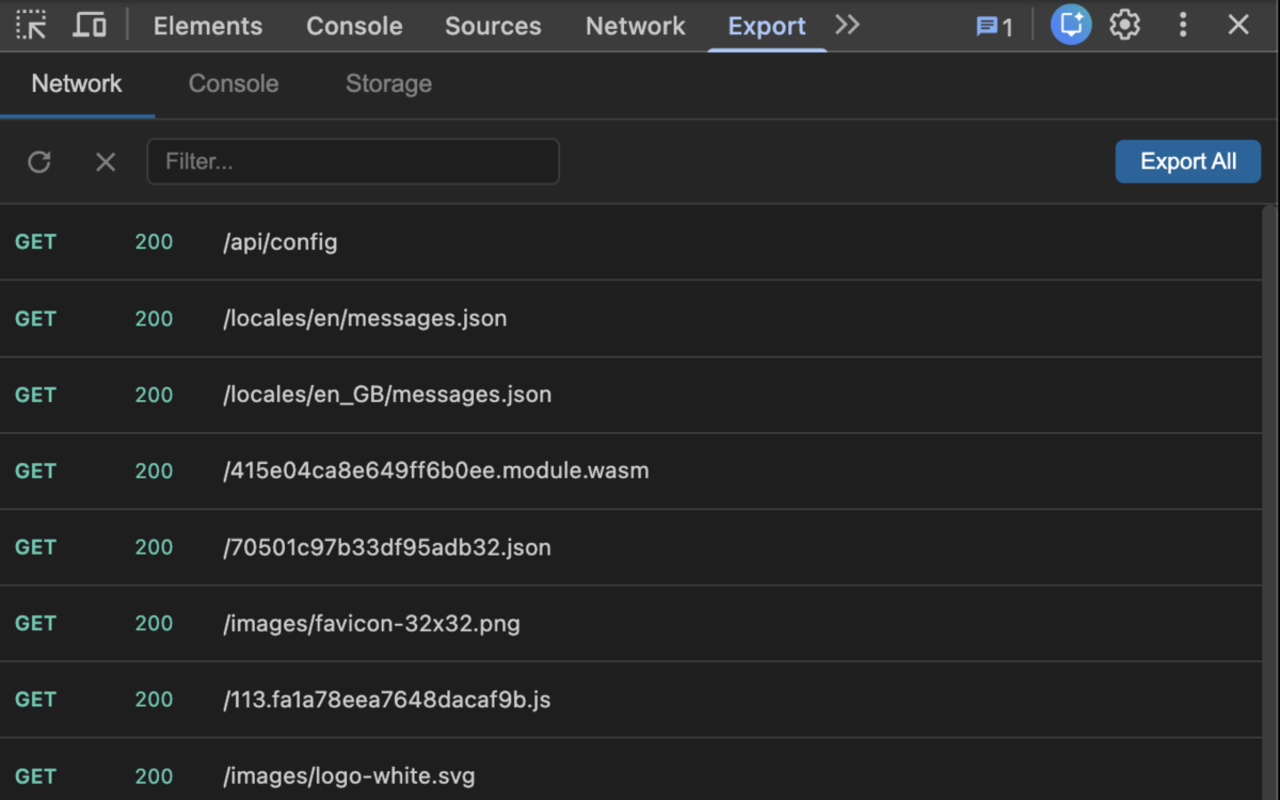Activate the inspect element picker icon

(x=32, y=25)
